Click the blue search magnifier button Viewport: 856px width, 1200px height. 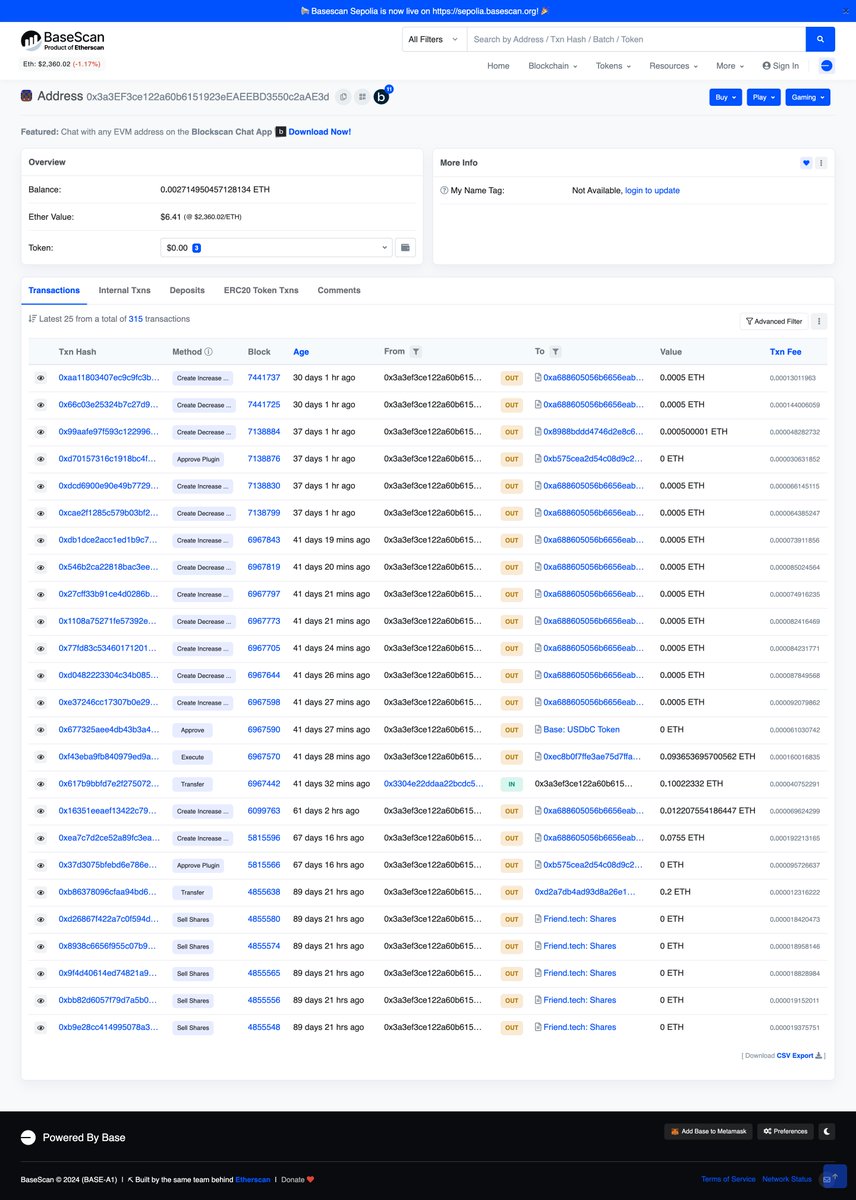tap(820, 39)
